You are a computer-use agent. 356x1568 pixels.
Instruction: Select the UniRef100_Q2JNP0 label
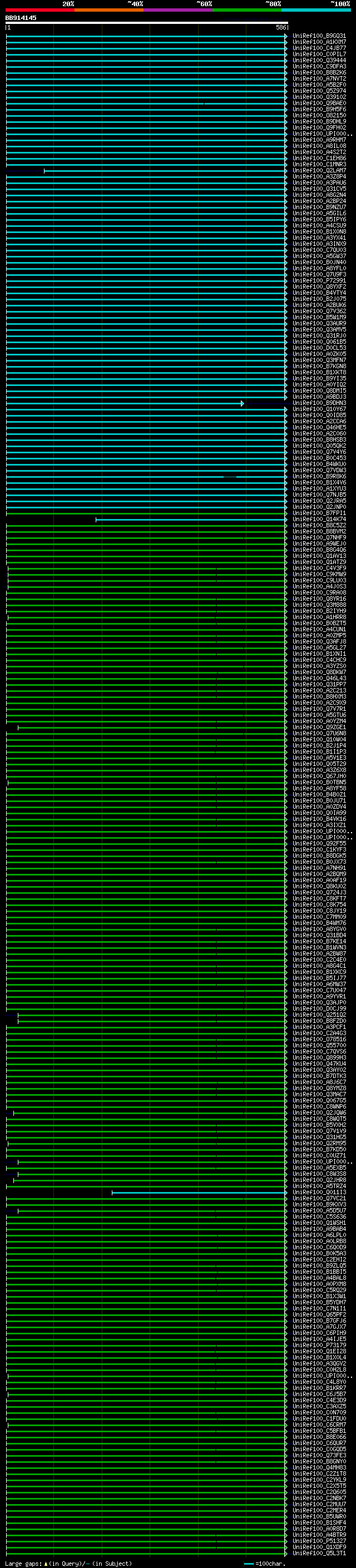319,507
